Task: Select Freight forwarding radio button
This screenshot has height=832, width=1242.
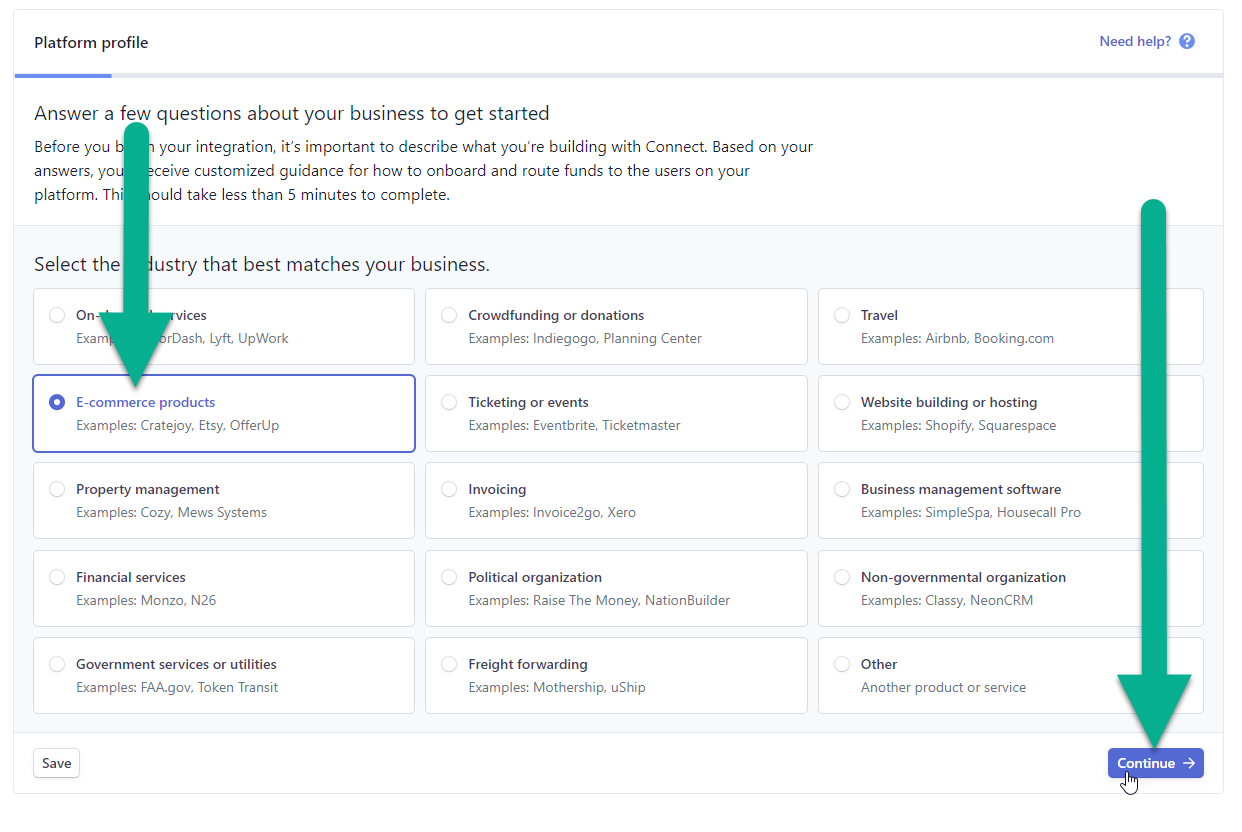Action: point(449,664)
